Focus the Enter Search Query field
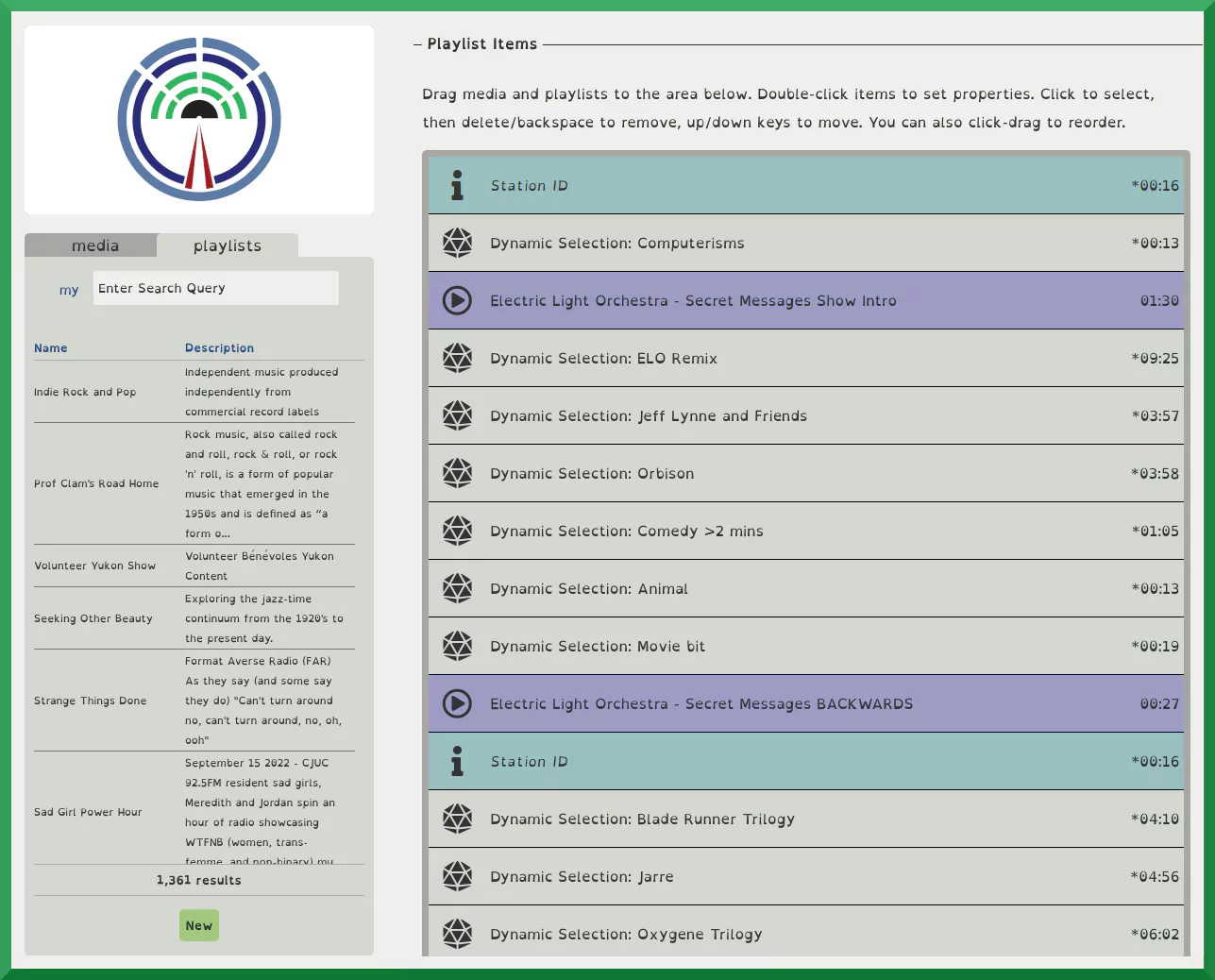1215x980 pixels. (x=215, y=289)
